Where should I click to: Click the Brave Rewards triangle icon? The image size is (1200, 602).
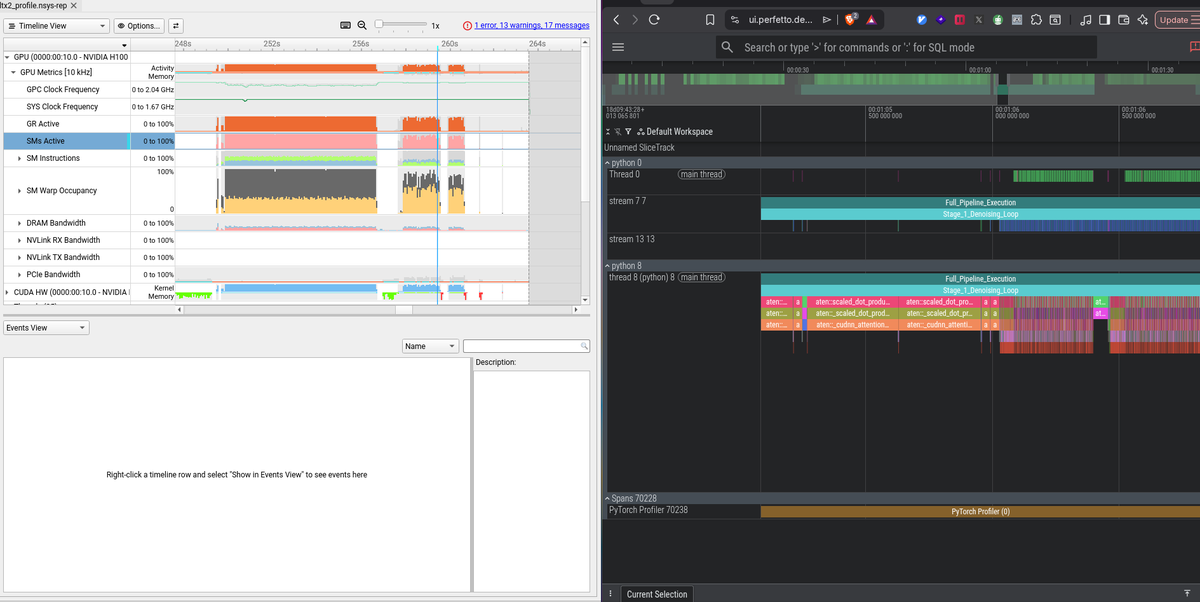(872, 20)
